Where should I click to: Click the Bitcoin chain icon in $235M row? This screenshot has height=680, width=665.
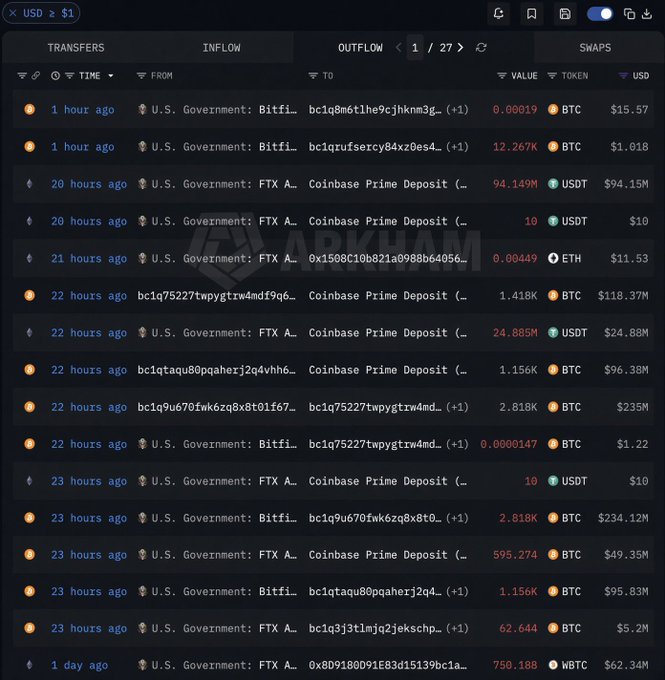[29, 407]
